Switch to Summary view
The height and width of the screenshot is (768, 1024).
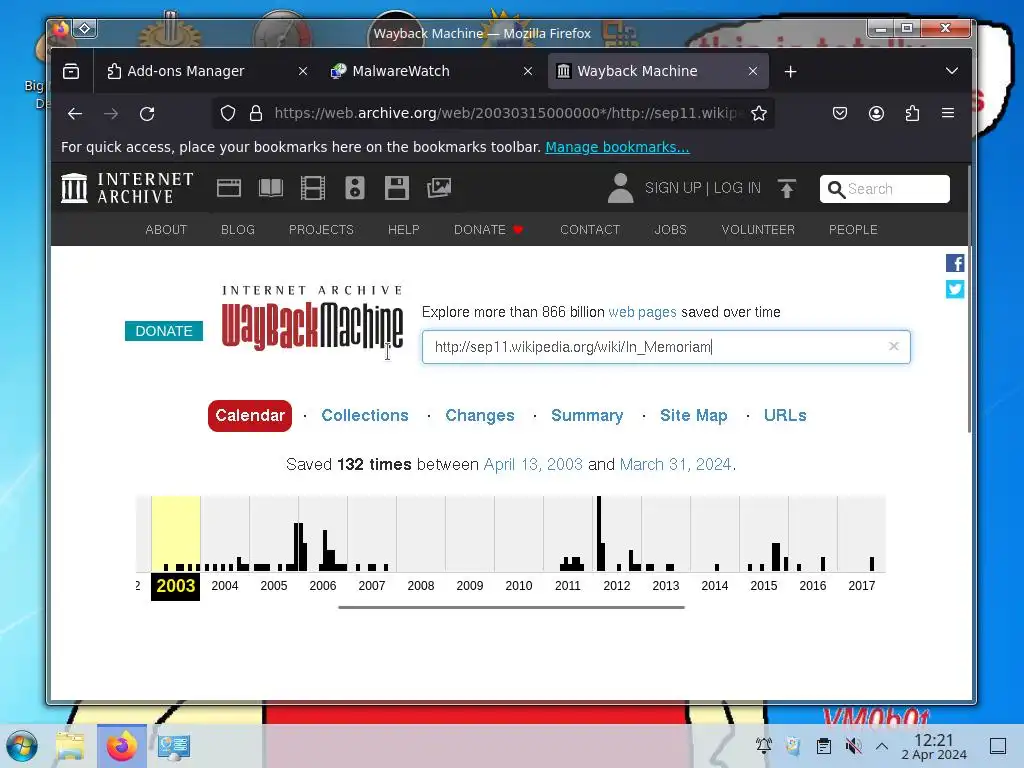pyautogui.click(x=586, y=415)
